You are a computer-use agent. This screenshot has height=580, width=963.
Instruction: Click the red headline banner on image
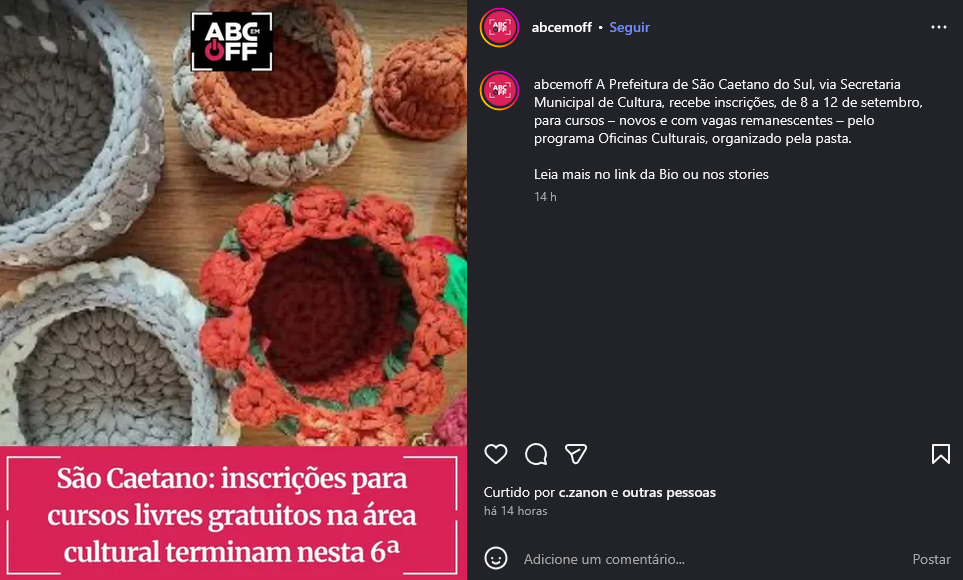tap(233, 513)
